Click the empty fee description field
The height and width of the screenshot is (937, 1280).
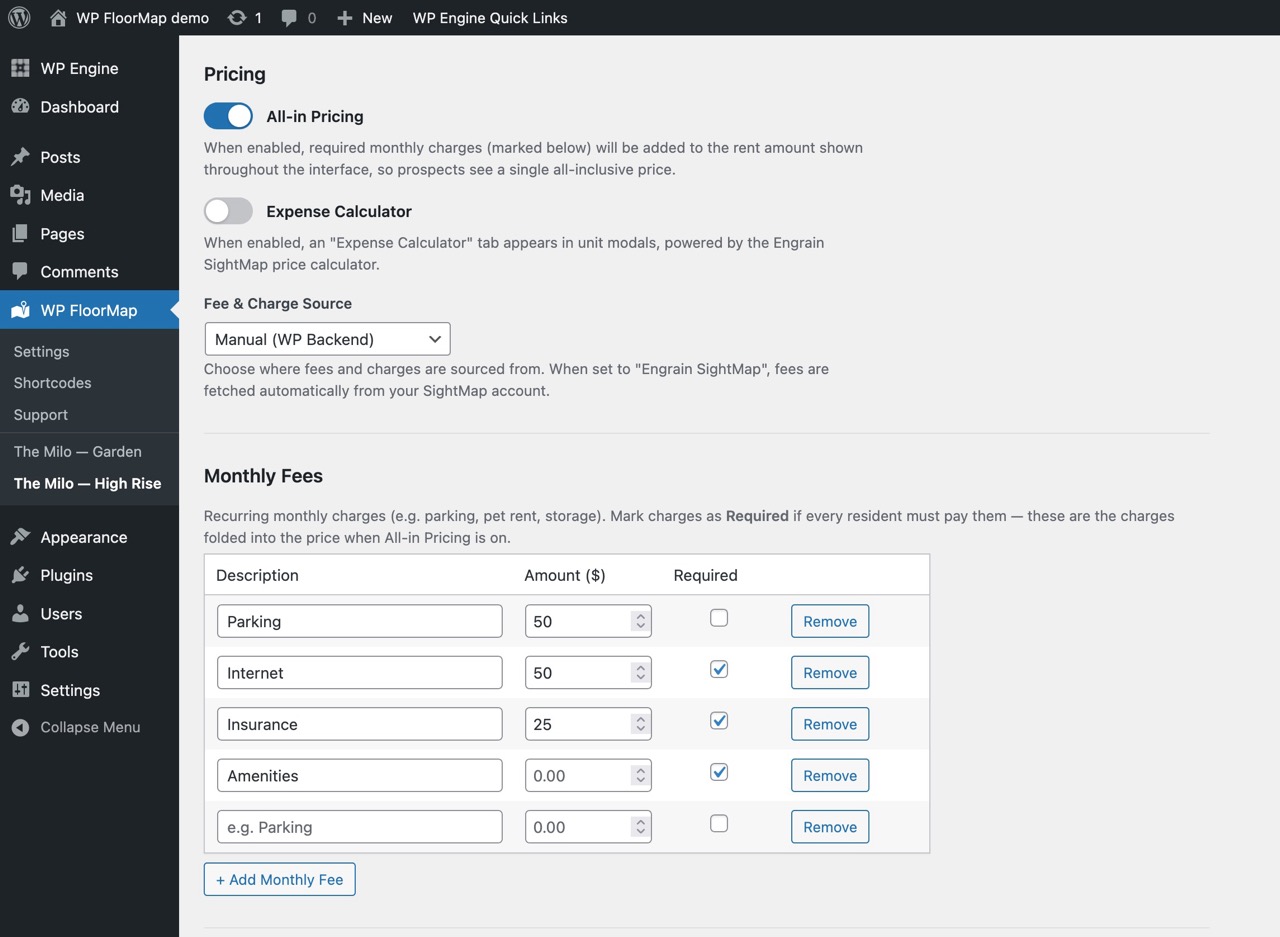359,826
